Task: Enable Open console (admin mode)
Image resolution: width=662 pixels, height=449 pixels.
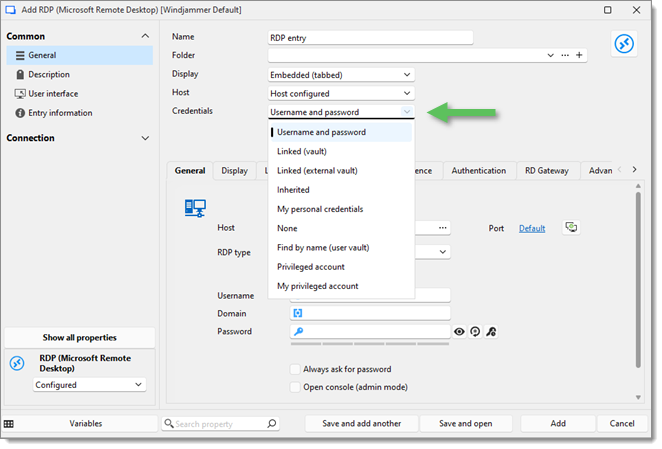Action: pos(295,387)
